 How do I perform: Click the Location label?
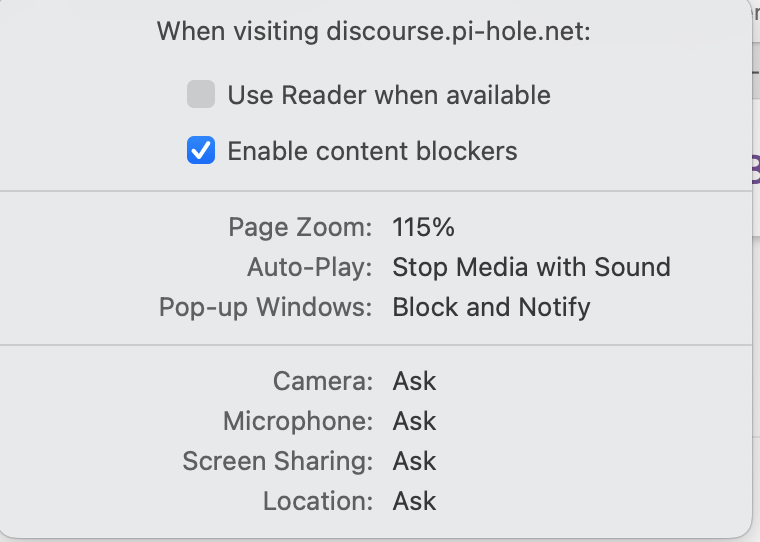pos(318,501)
